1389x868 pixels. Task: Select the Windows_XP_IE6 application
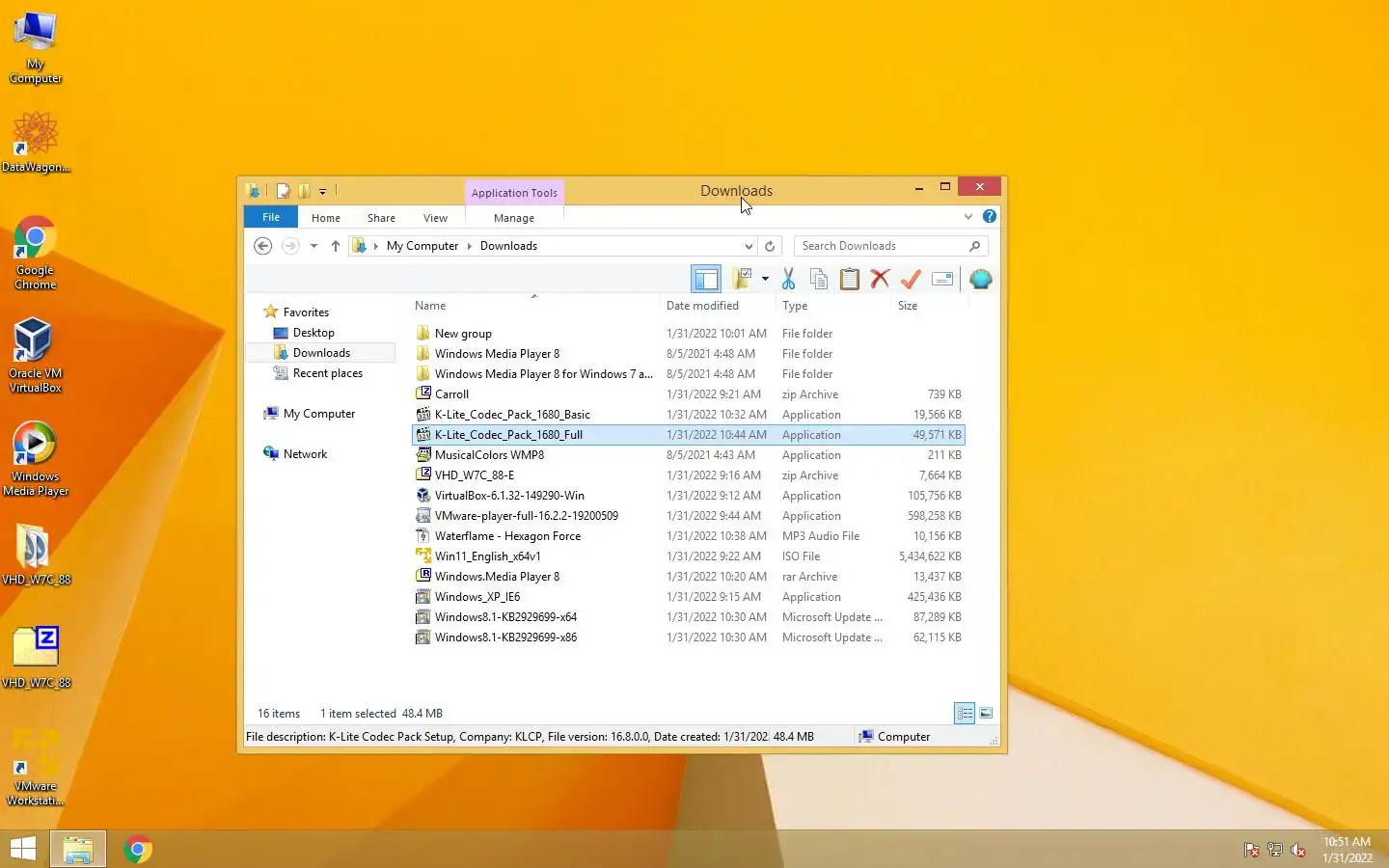pos(477,597)
